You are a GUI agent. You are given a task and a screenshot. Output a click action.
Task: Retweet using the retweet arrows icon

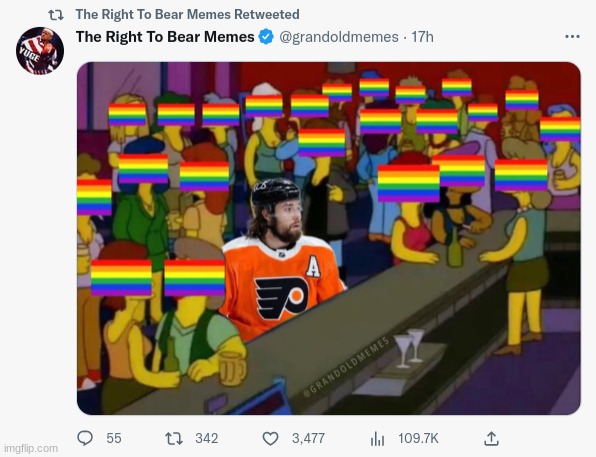[174, 438]
